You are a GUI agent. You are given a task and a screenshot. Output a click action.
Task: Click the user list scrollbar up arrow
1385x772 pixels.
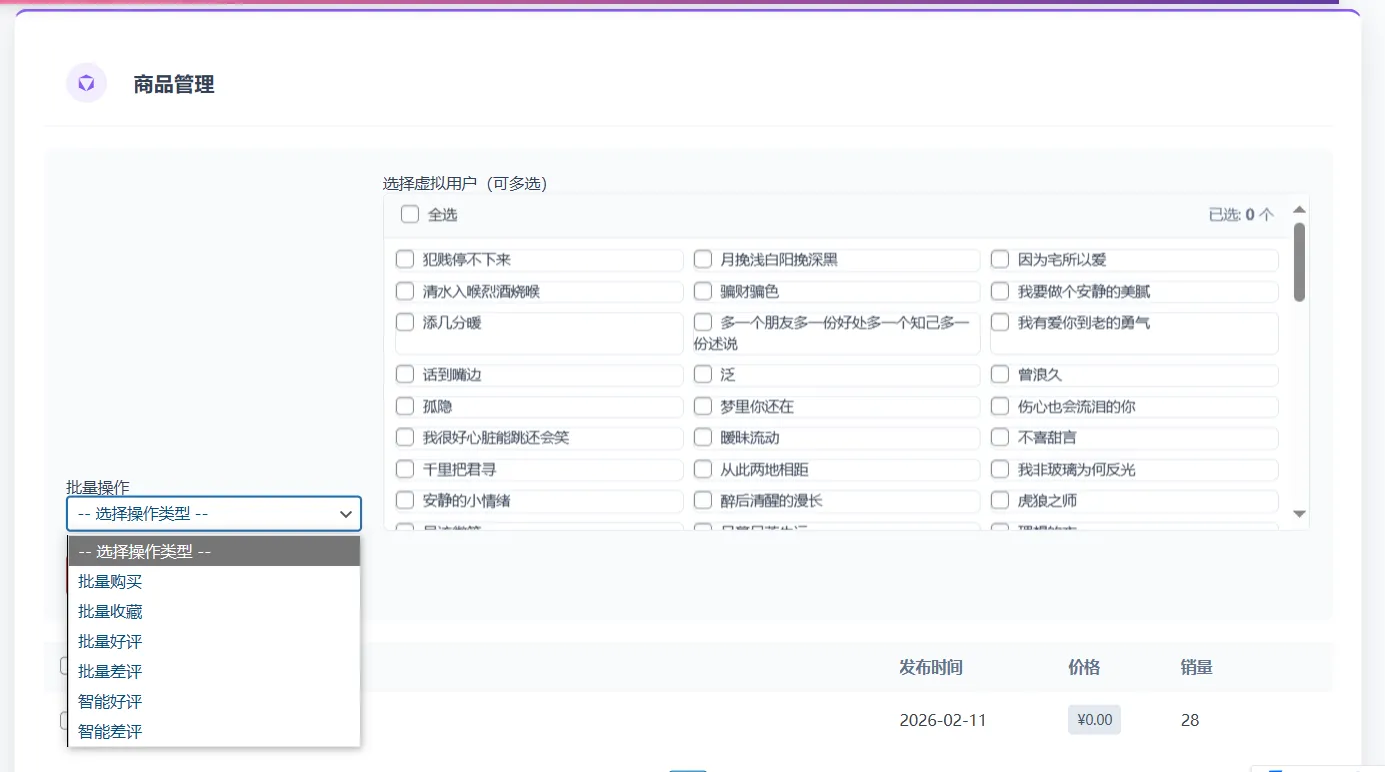pos(1299,210)
